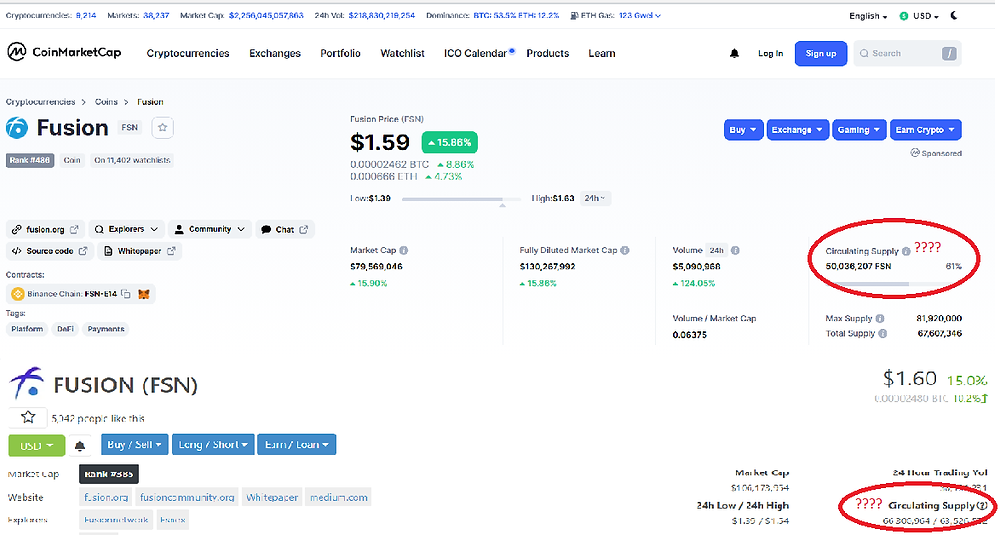Open the Buy / Sell dropdown
Viewport: 1000px width, 535px height.
[x=134, y=444]
